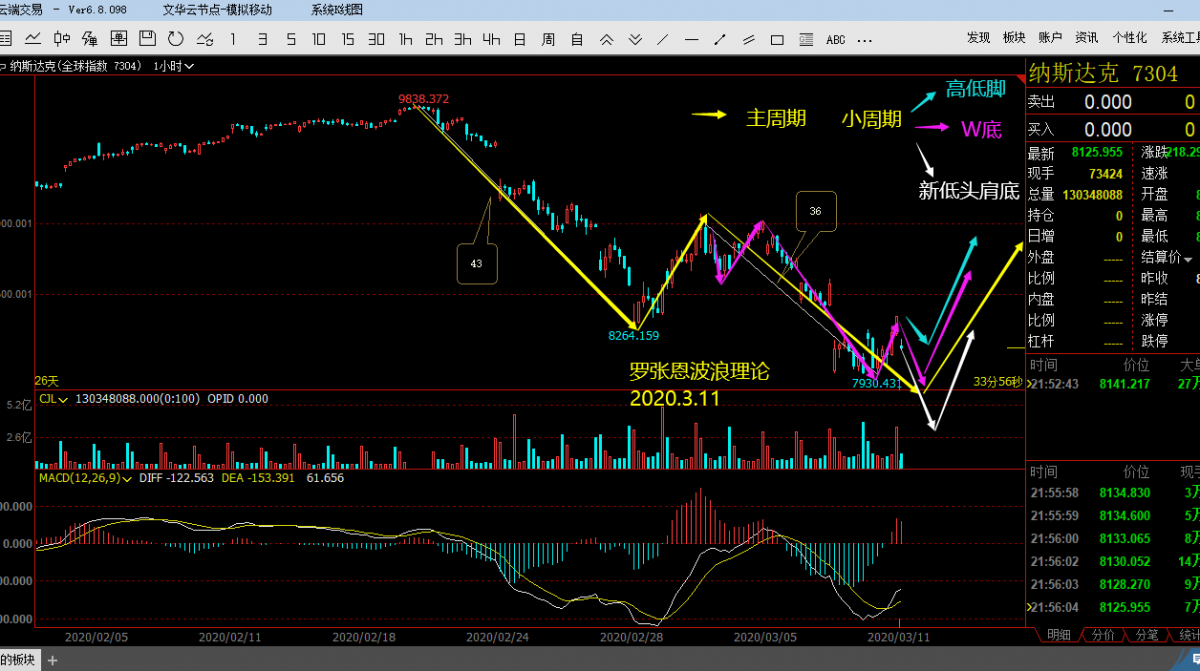Switch to 3-minute period
Screen dimensions: 1200x671
tap(262, 39)
